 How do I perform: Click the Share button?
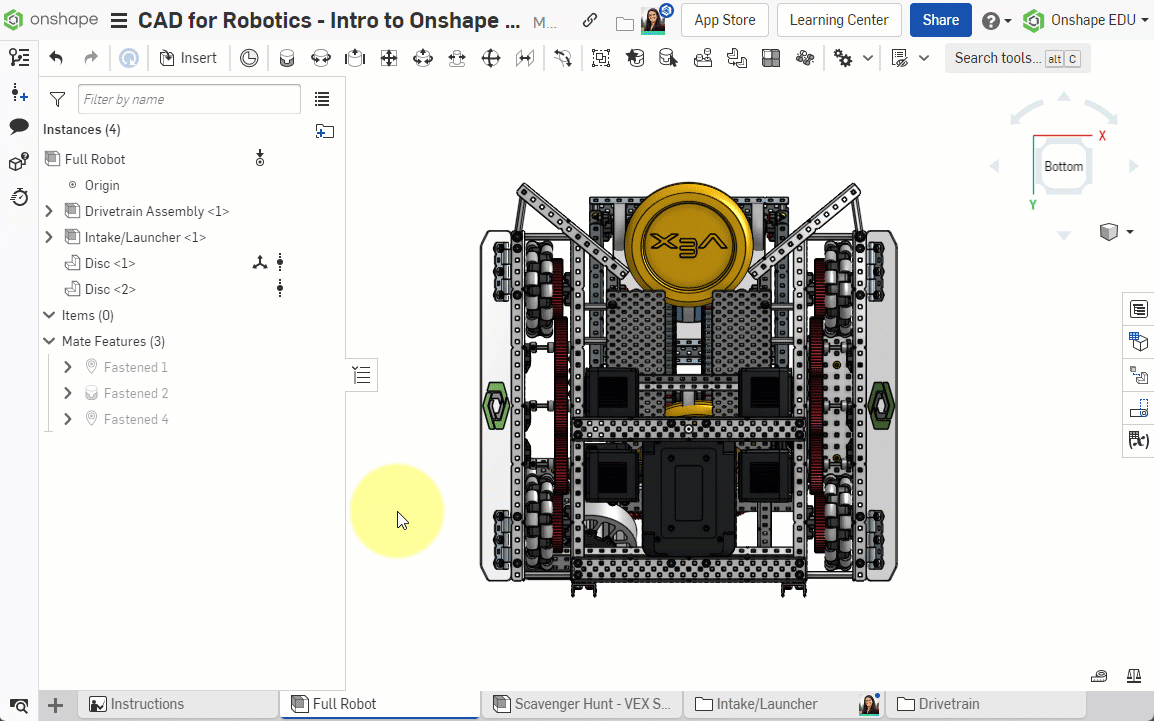940,19
